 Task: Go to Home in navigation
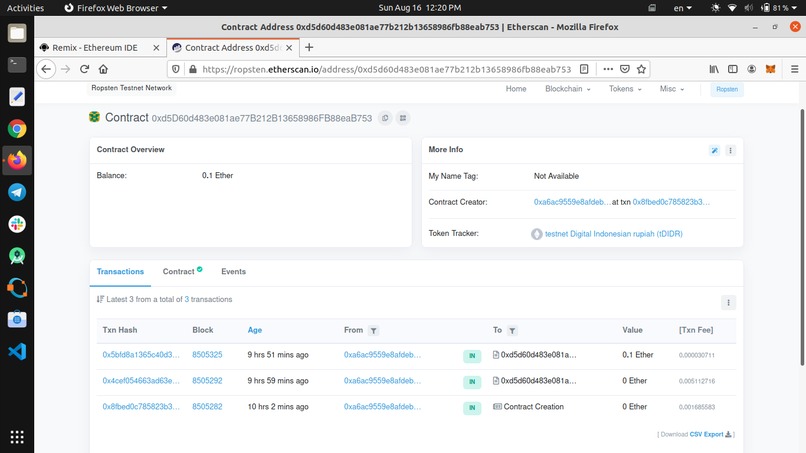(516, 89)
